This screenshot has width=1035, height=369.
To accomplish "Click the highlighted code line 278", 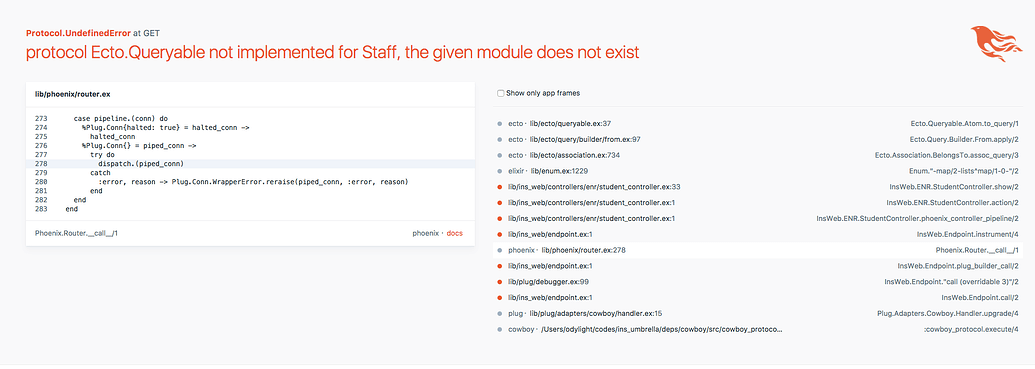I will click(x=250, y=163).
